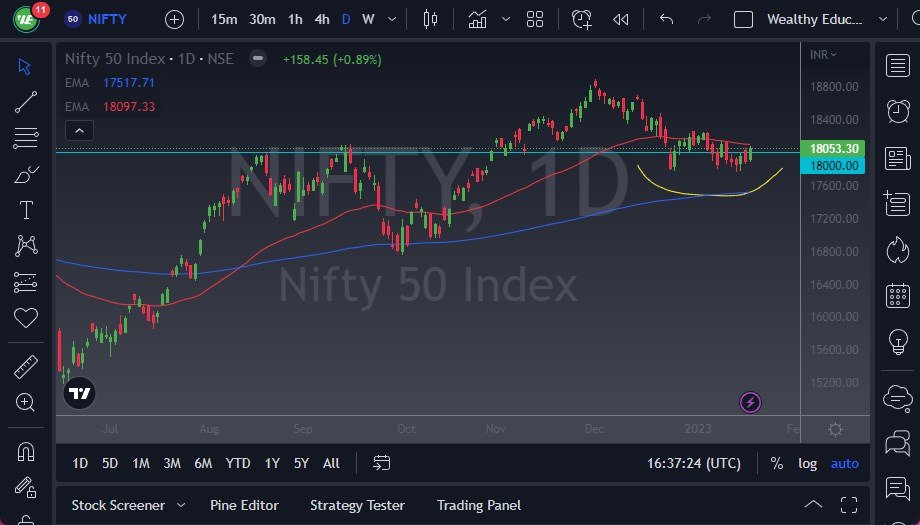The image size is (920, 525).
Task: Open the ideas stream comment icon
Action: (898, 489)
